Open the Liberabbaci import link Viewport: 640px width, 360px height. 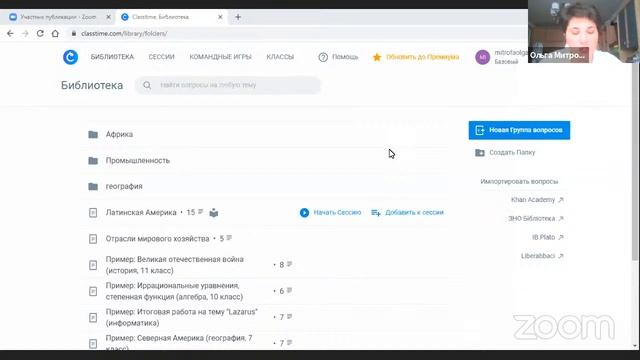coord(542,256)
